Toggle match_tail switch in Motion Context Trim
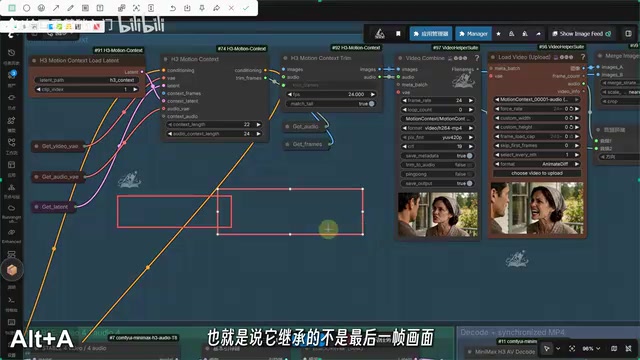The width and height of the screenshot is (640, 360). pyautogui.click(x=371, y=104)
